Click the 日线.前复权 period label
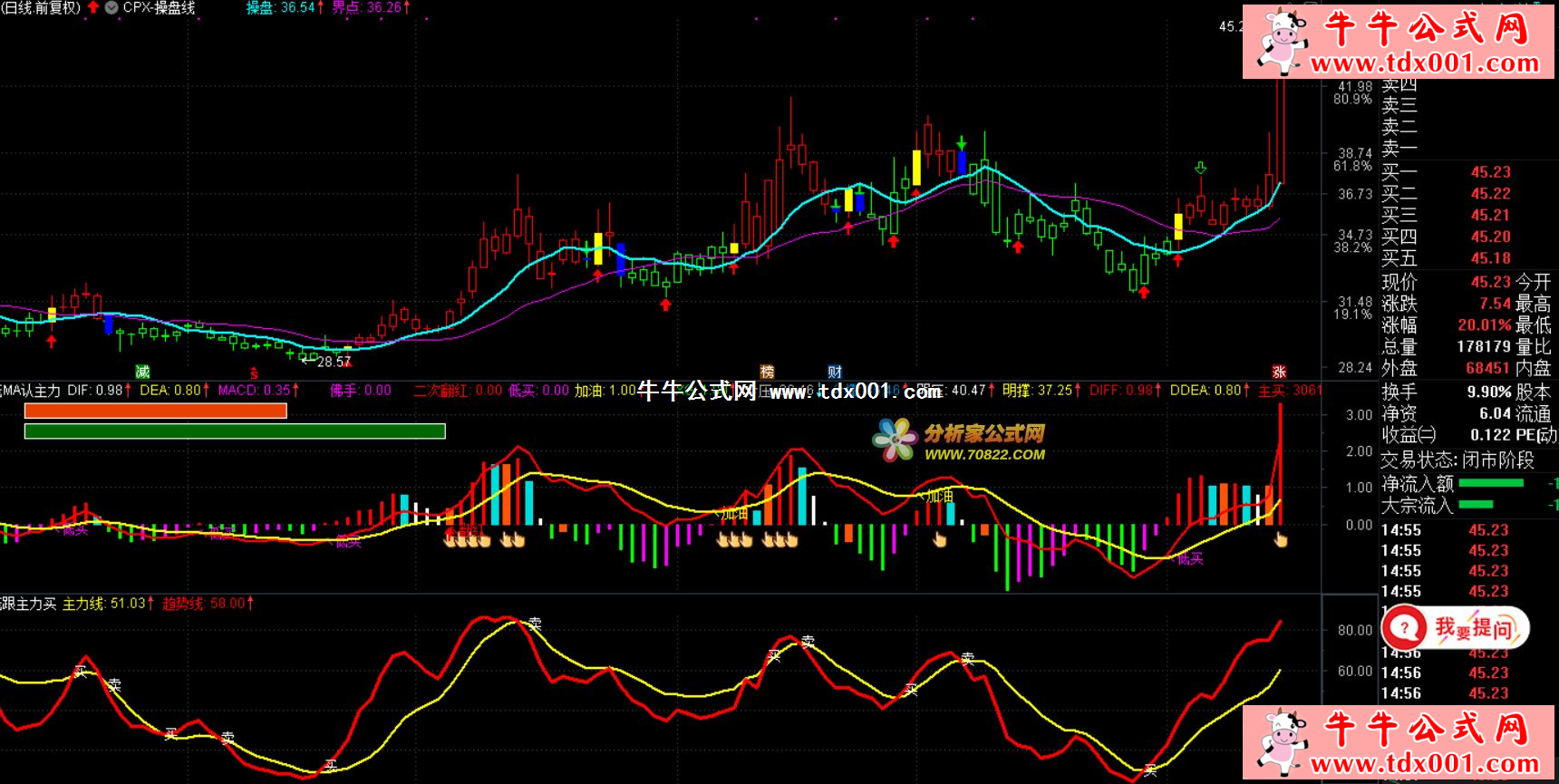Viewport: 1559px width, 784px height. click(41, 7)
